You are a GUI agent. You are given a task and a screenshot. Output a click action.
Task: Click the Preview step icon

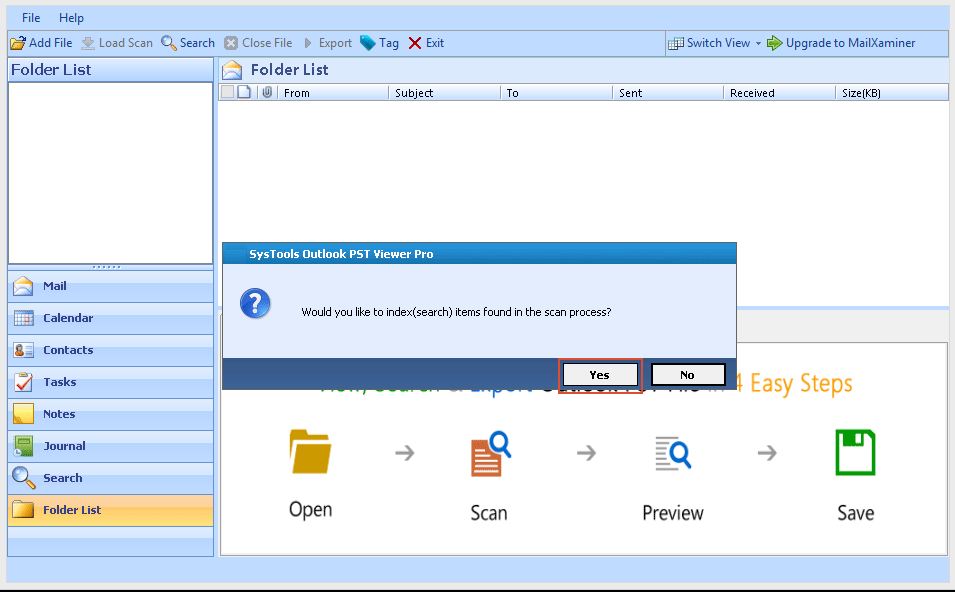click(x=673, y=454)
